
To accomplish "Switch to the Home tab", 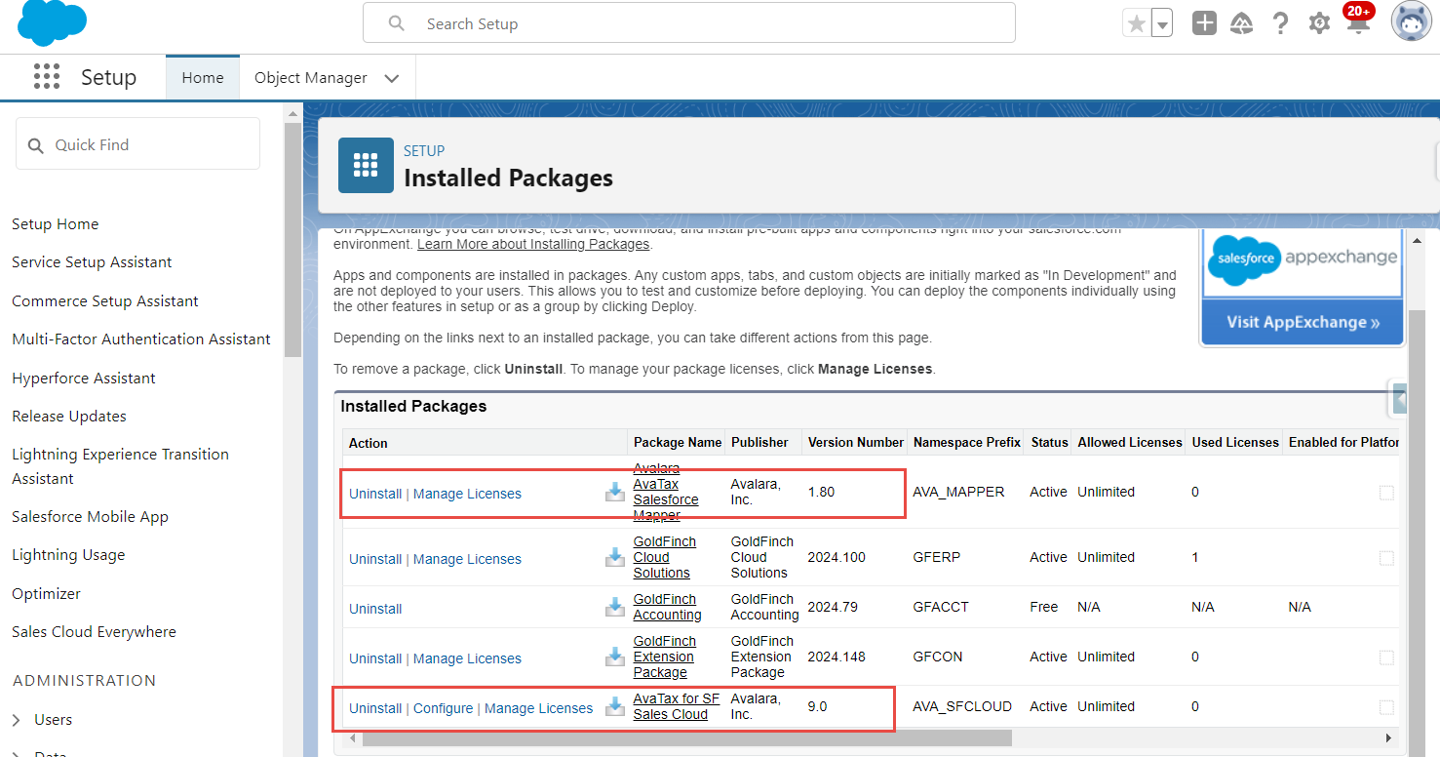I will [x=203, y=77].
